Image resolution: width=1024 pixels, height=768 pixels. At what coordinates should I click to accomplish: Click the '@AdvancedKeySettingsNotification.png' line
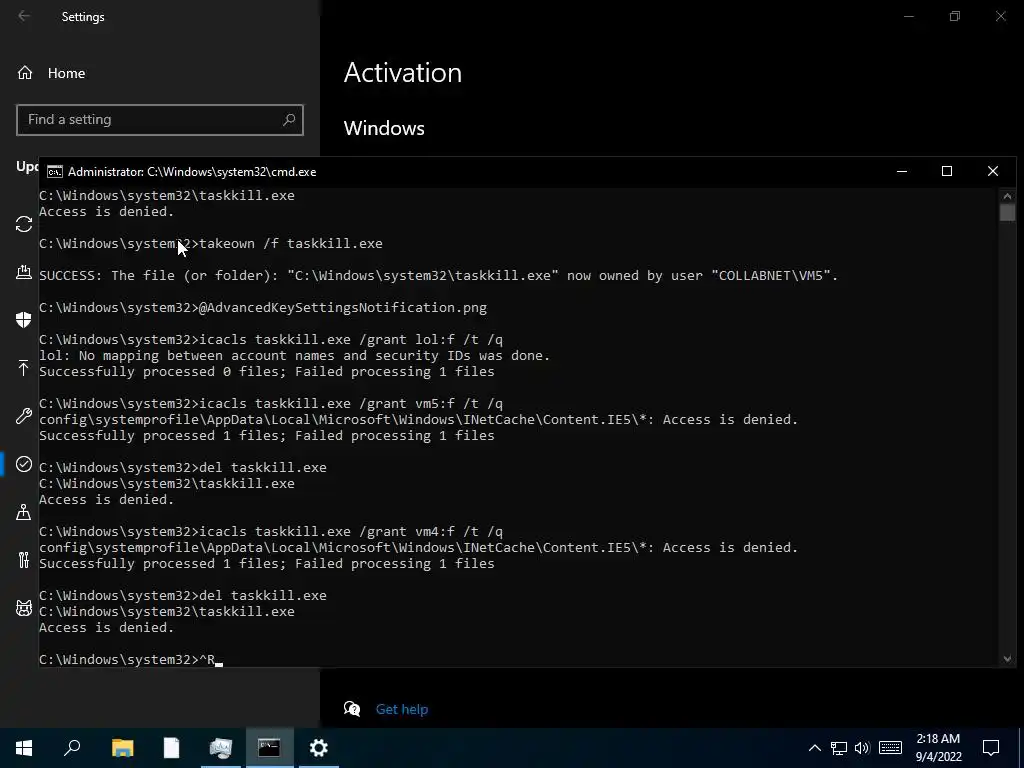(263, 308)
